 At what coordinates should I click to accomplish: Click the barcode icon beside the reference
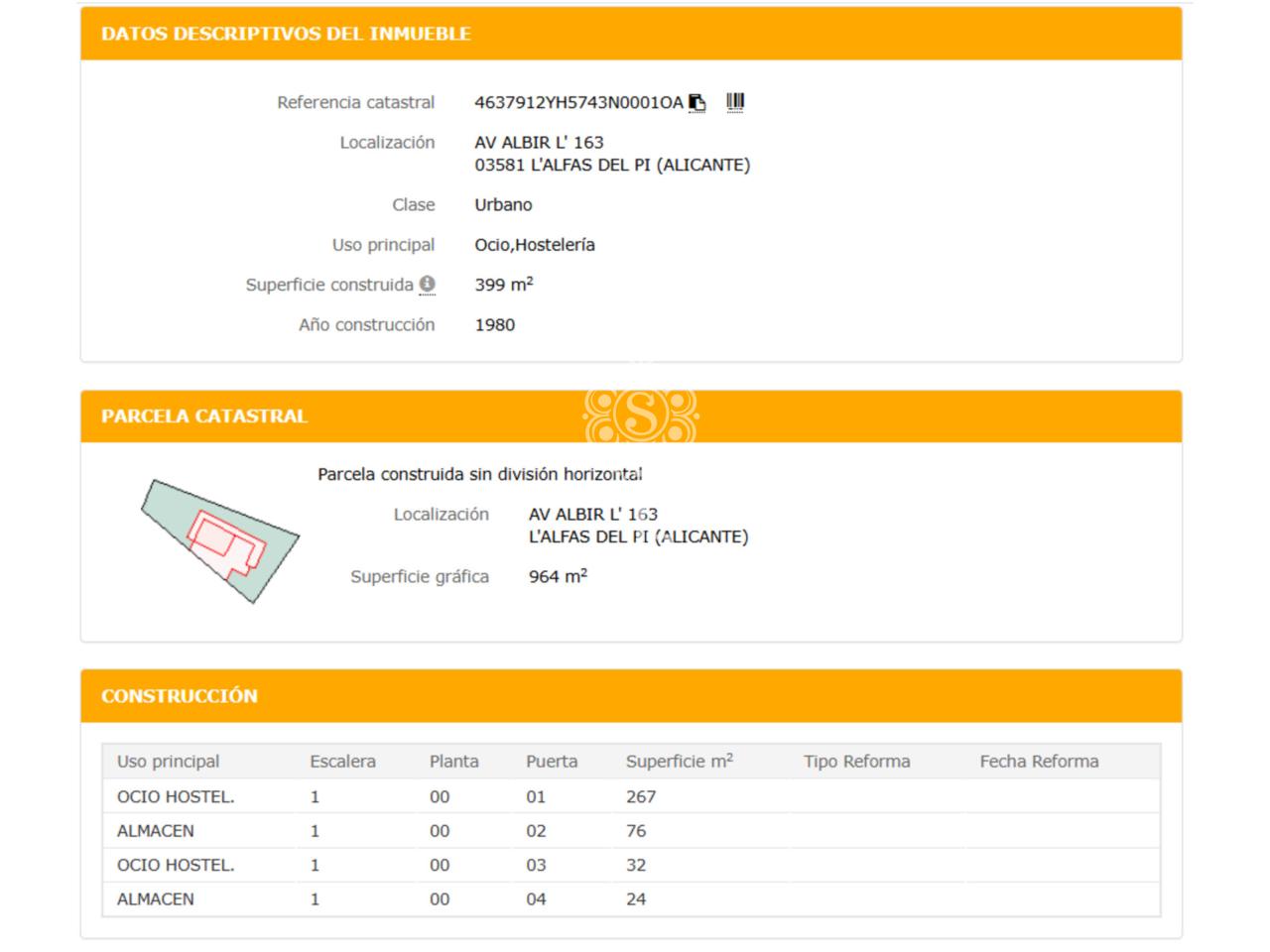click(x=735, y=102)
